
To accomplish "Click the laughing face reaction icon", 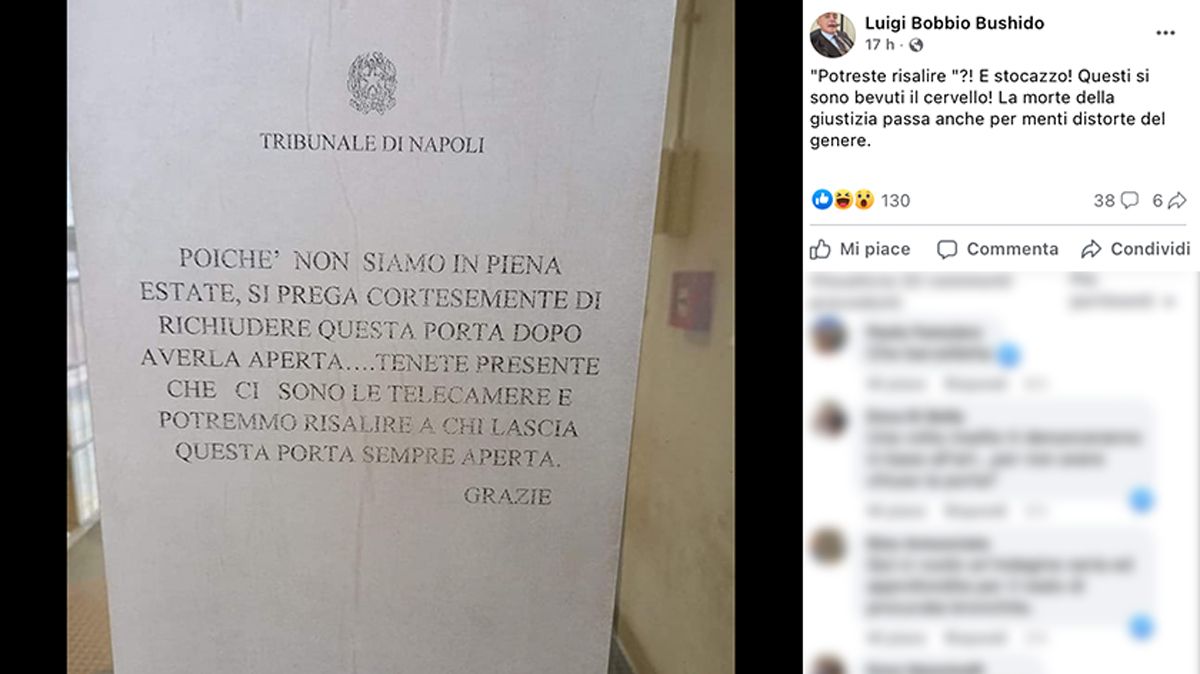I will tap(843, 200).
